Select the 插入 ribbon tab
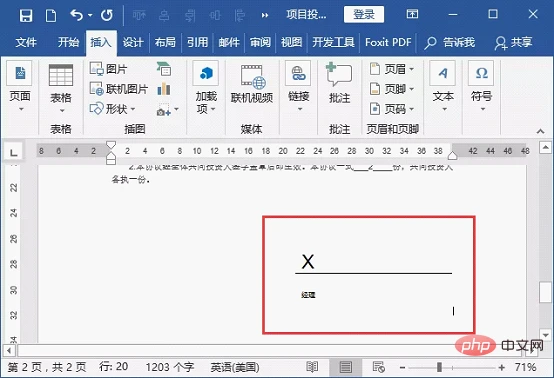 pyautogui.click(x=101, y=43)
